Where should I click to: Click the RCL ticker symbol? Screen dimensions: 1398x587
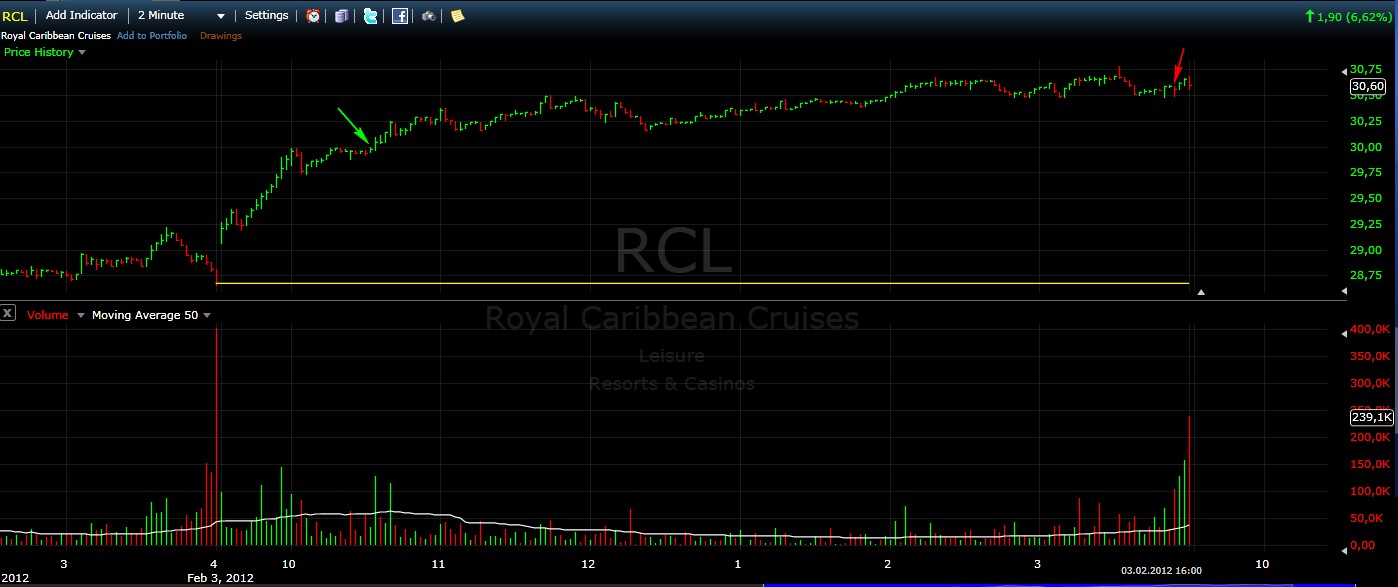(15, 16)
